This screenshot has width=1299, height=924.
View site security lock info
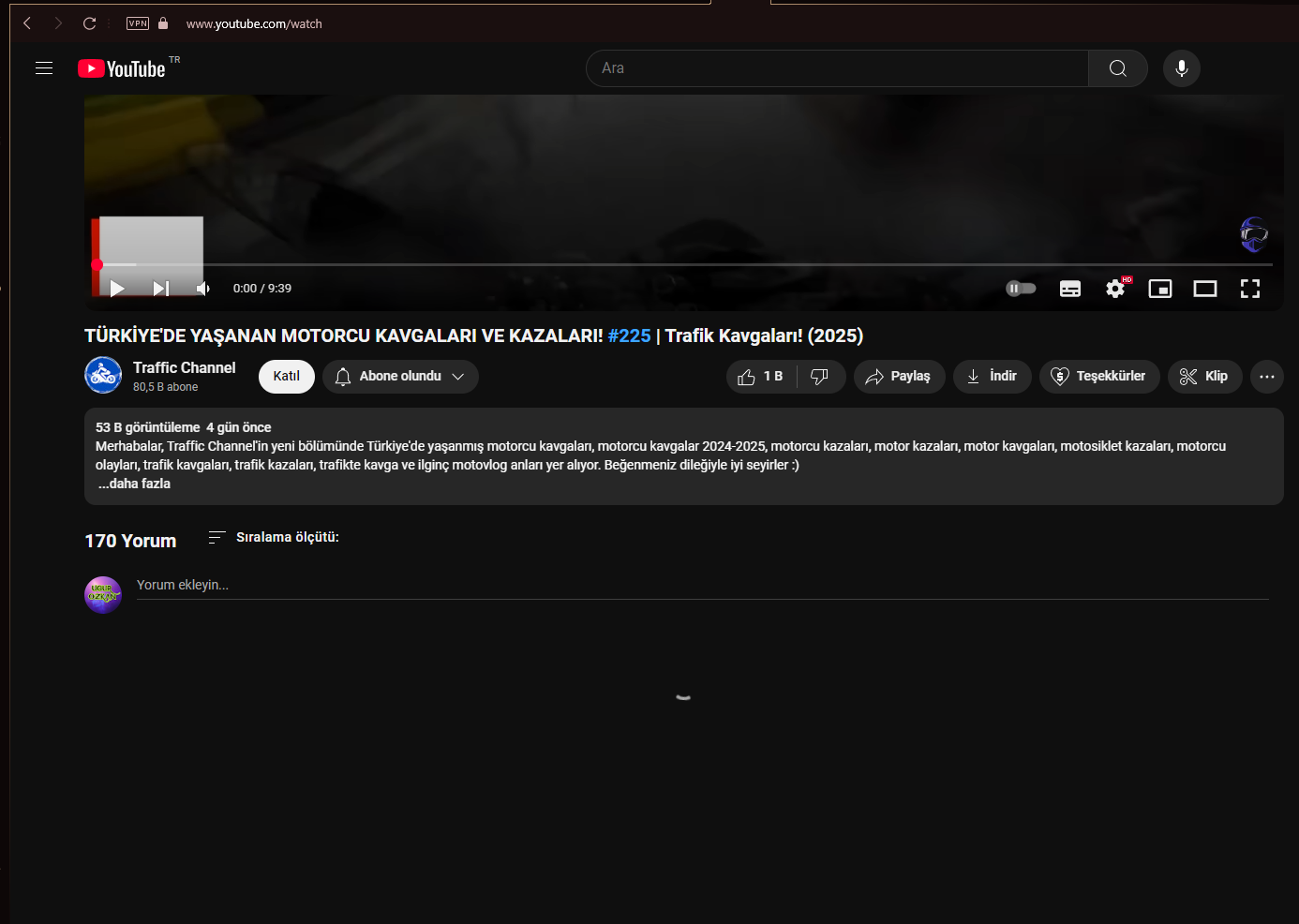click(x=163, y=23)
